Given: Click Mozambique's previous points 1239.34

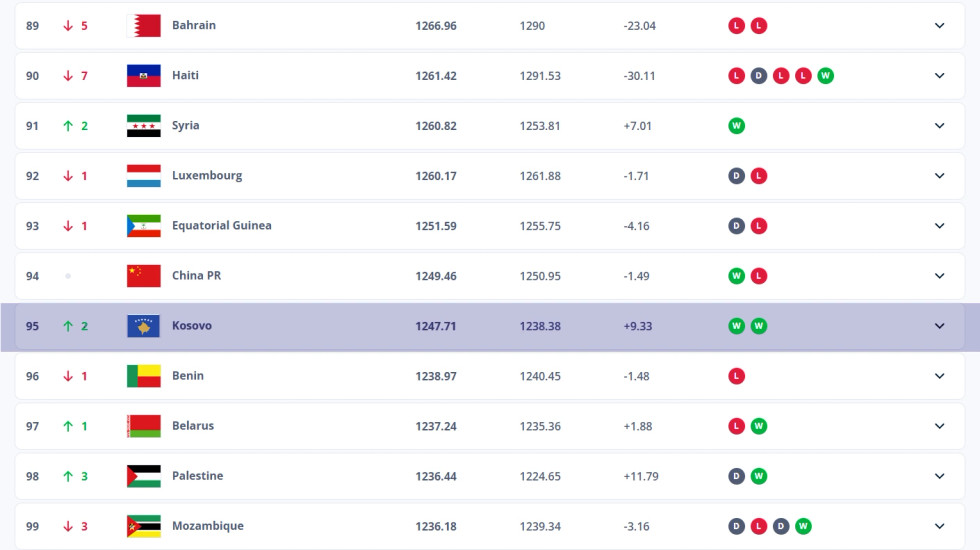Looking at the screenshot, I should [x=540, y=526].
